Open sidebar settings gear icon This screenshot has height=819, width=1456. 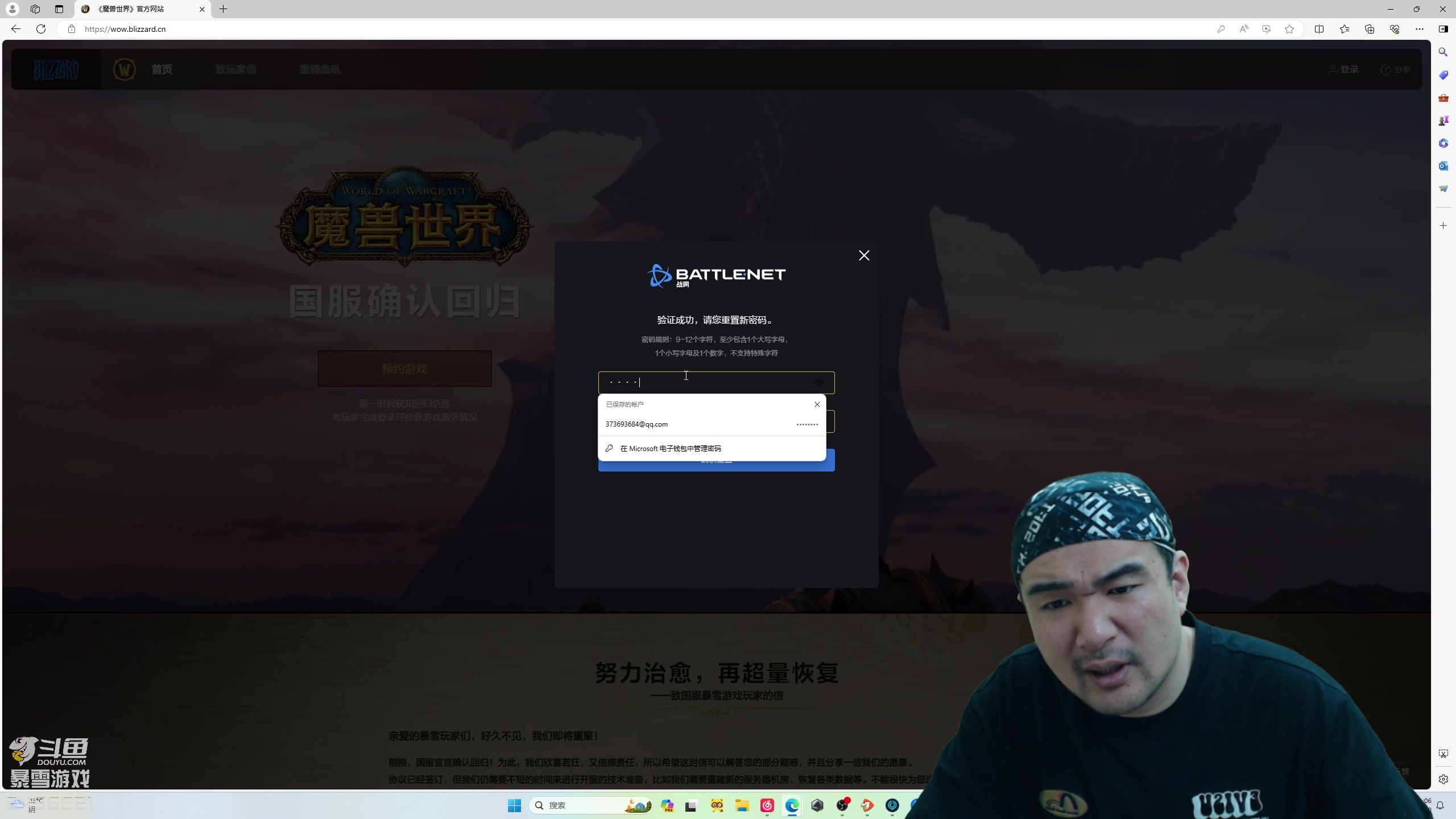point(1443,780)
